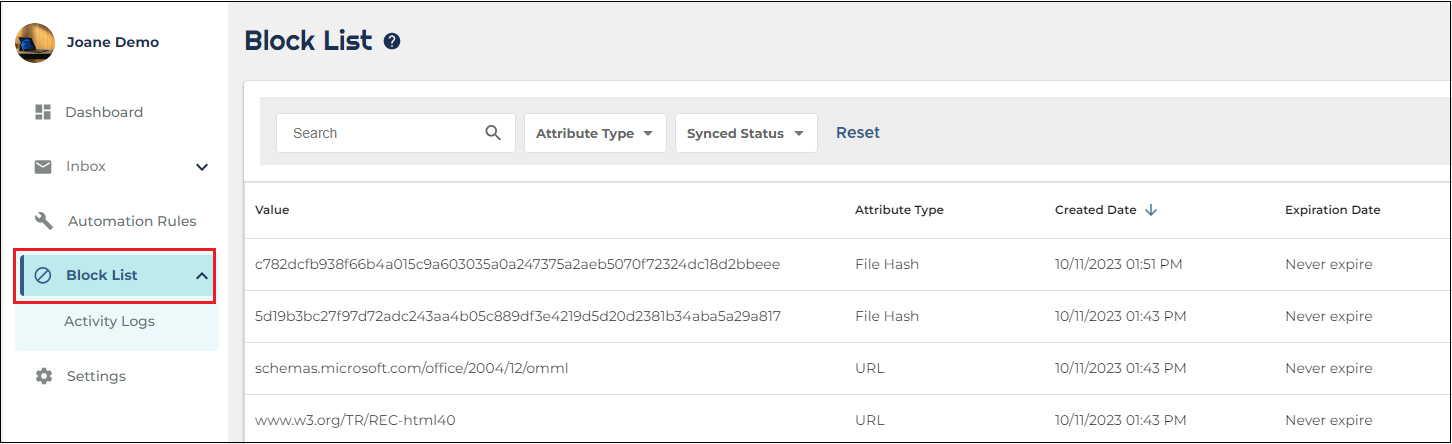Click the Inbox envelope icon
Image resolution: width=1452 pixels, height=444 pixels.
click(x=43, y=167)
